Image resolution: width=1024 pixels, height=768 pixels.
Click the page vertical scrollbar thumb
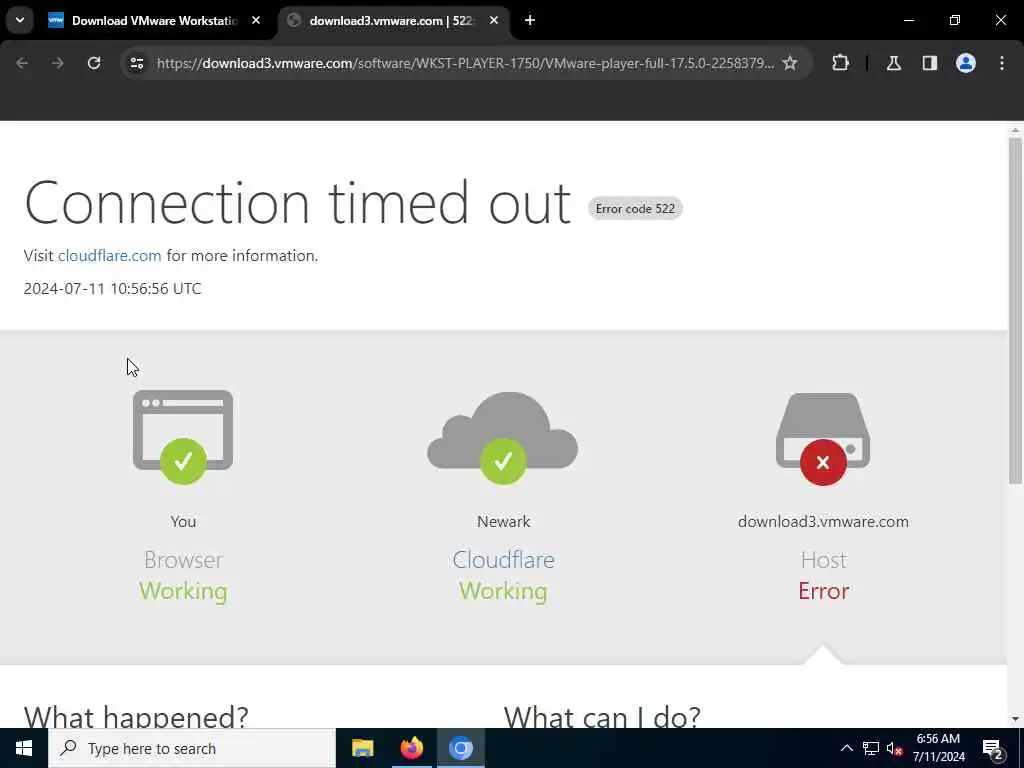tap(1015, 311)
